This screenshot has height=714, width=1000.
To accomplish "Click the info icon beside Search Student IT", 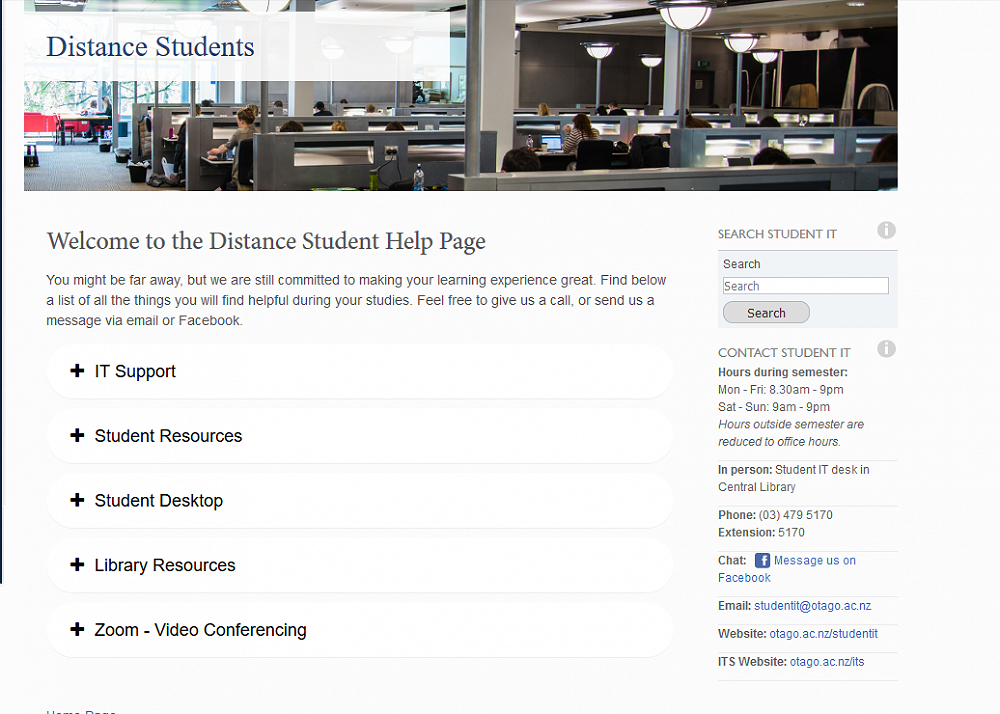I will coord(886,231).
